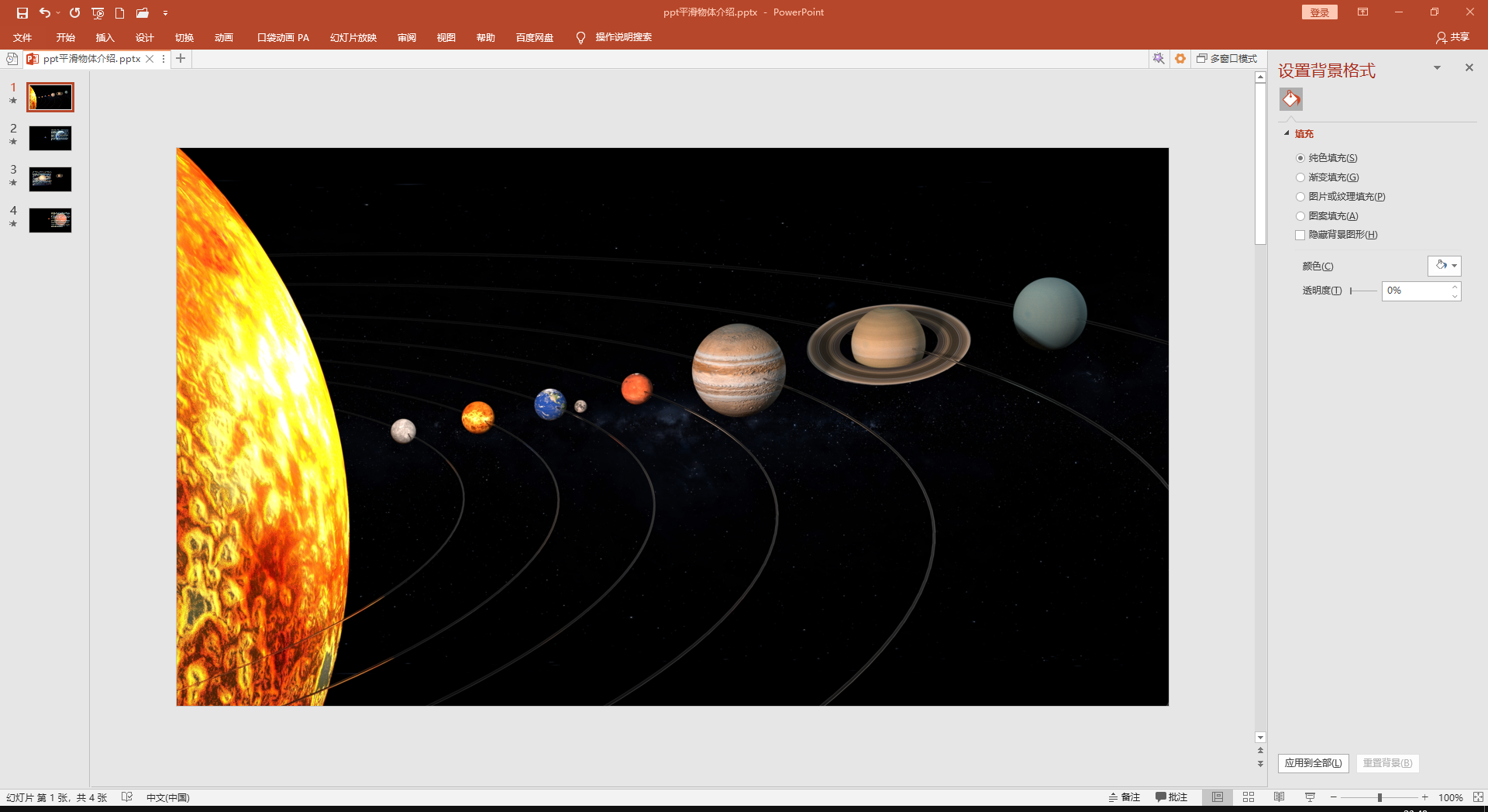Decrease transparency with the down spinner arrow

(1455, 296)
